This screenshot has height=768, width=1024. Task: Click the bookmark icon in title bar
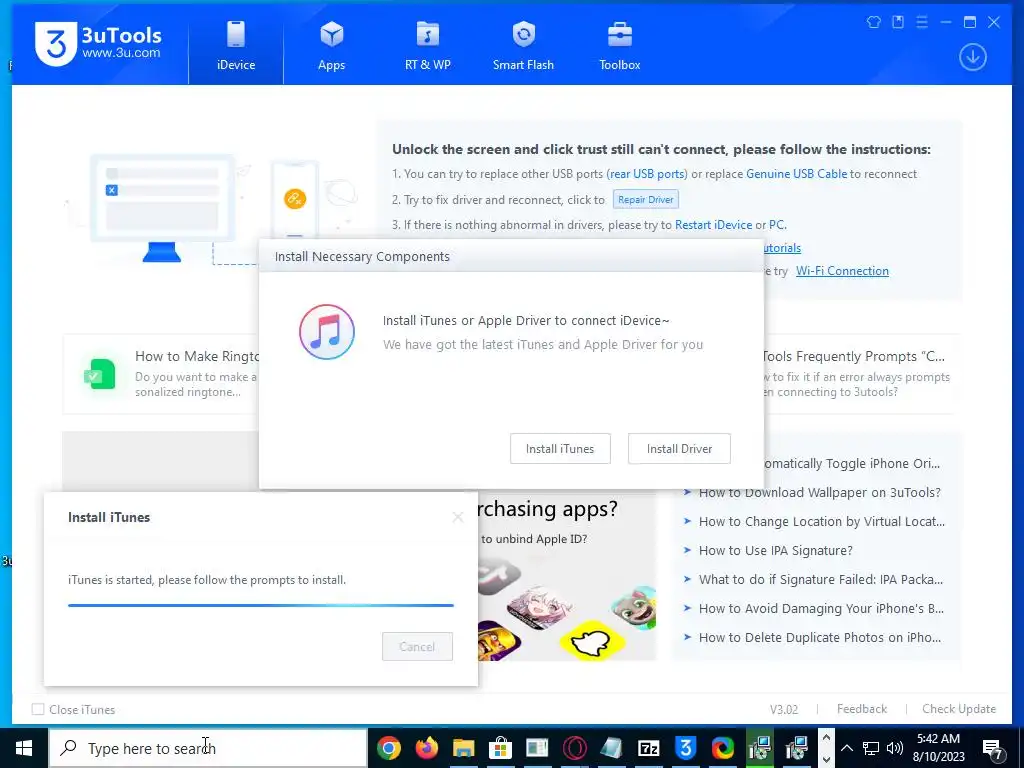[898, 22]
